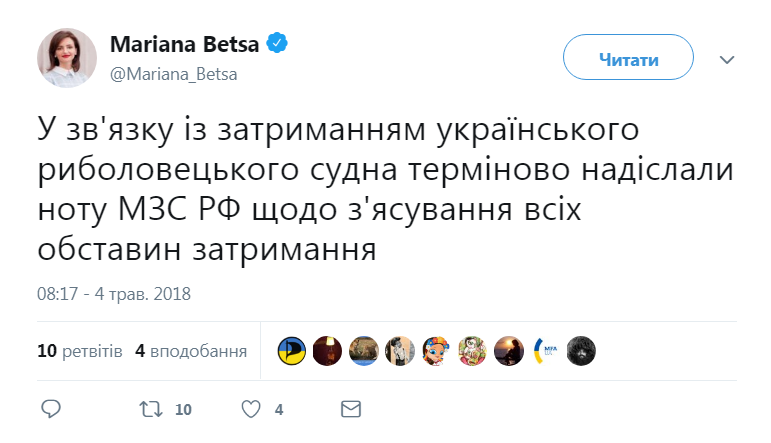Open the cartoon girl with flower wreath avatar
771x443 pixels.
(436, 350)
